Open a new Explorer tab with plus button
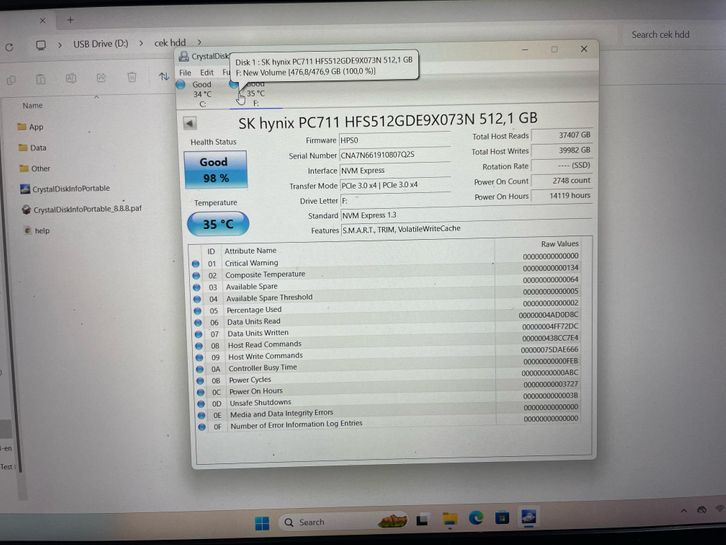 point(70,20)
